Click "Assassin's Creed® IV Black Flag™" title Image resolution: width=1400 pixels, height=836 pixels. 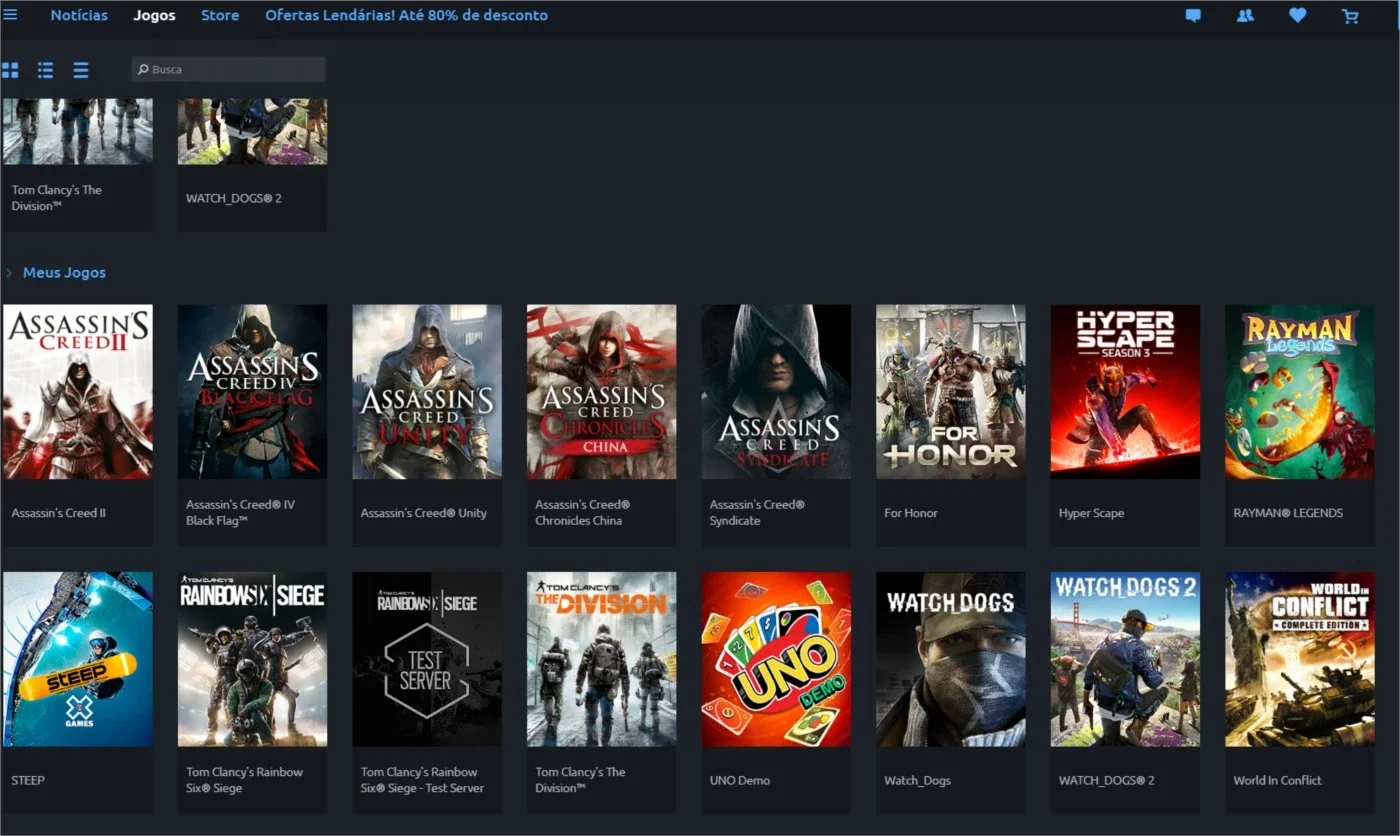(240, 513)
